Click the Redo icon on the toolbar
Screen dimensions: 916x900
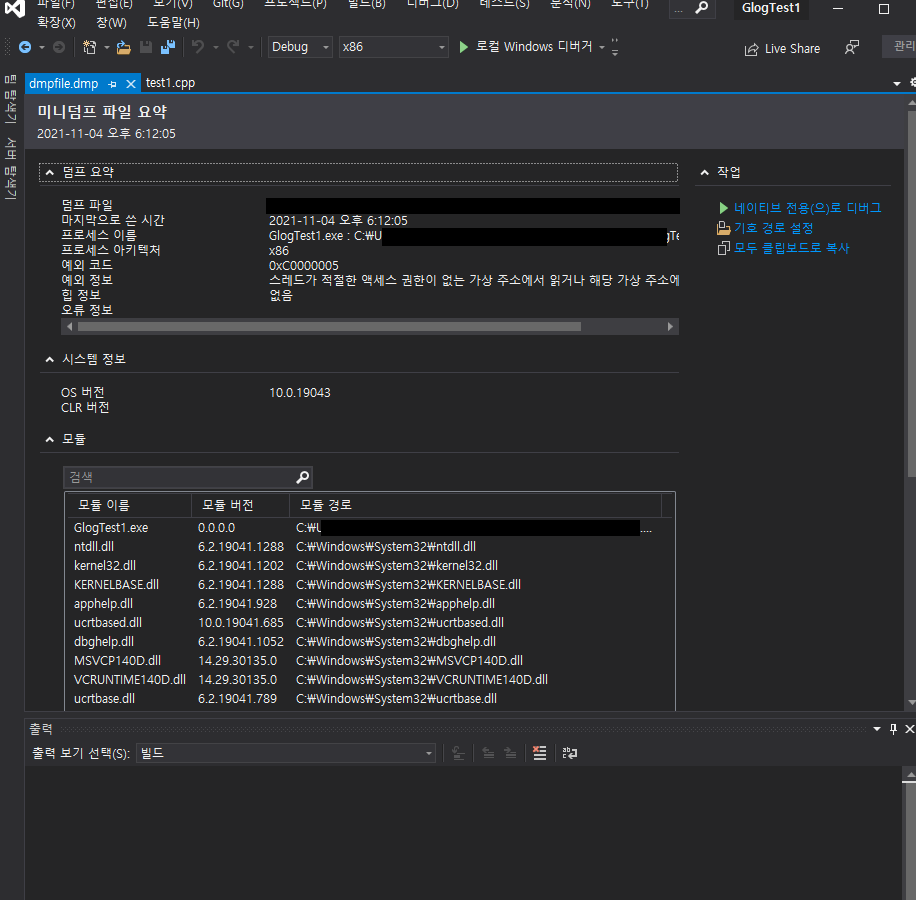[234, 46]
